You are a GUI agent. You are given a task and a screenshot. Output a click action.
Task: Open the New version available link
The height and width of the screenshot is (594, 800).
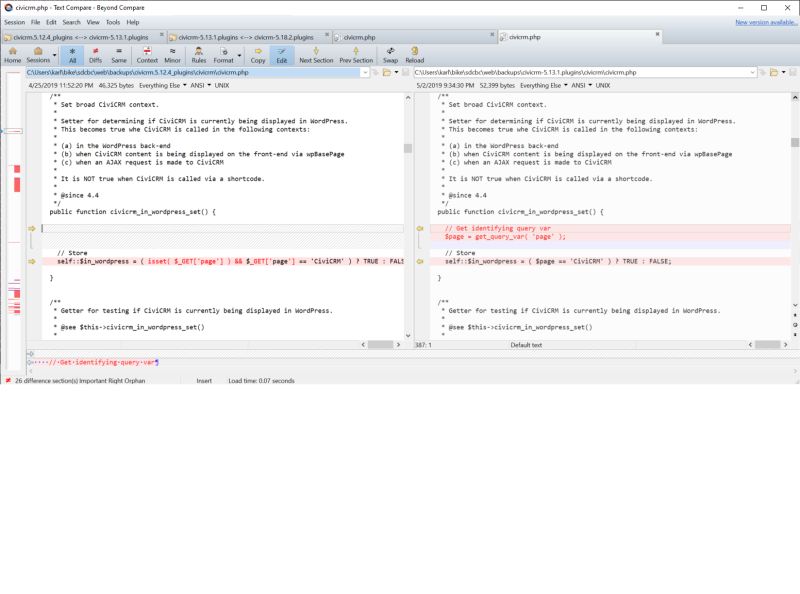coord(766,22)
